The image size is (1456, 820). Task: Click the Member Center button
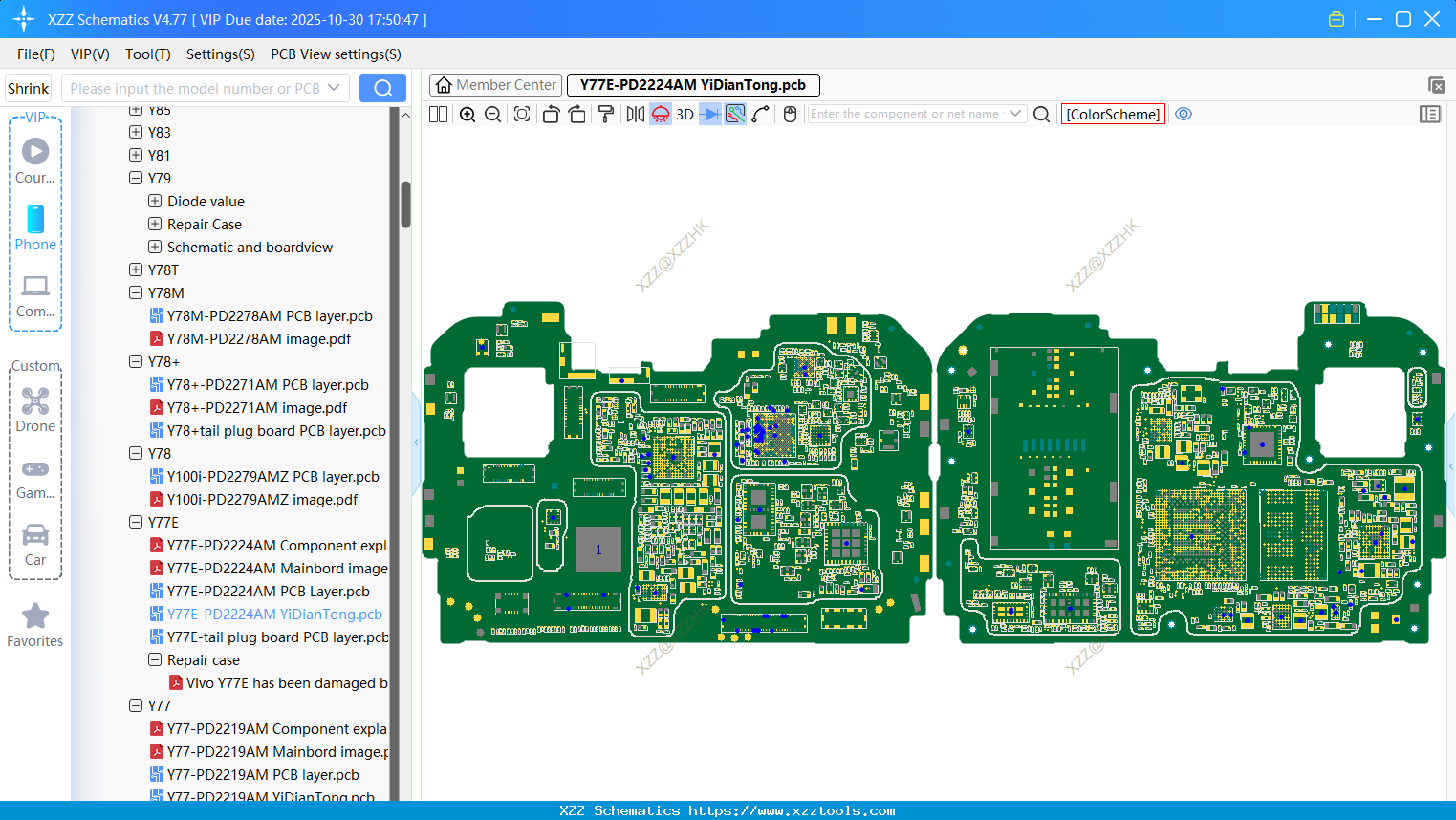[495, 84]
